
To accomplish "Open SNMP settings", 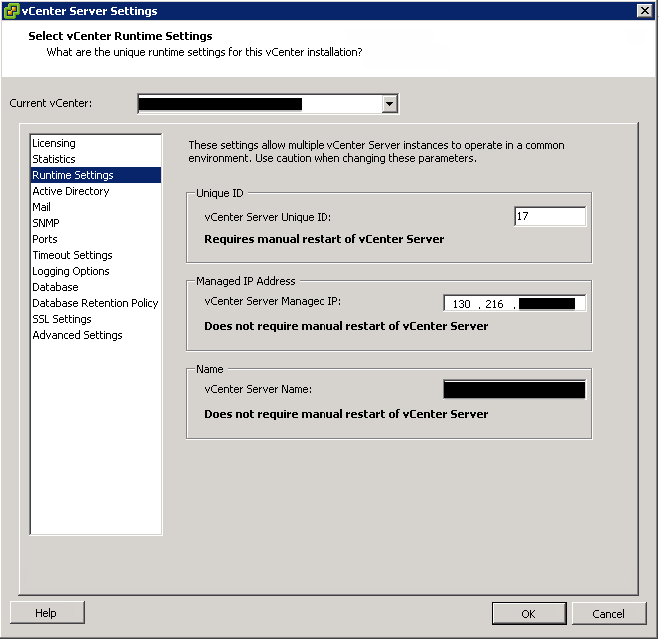I will point(46,223).
